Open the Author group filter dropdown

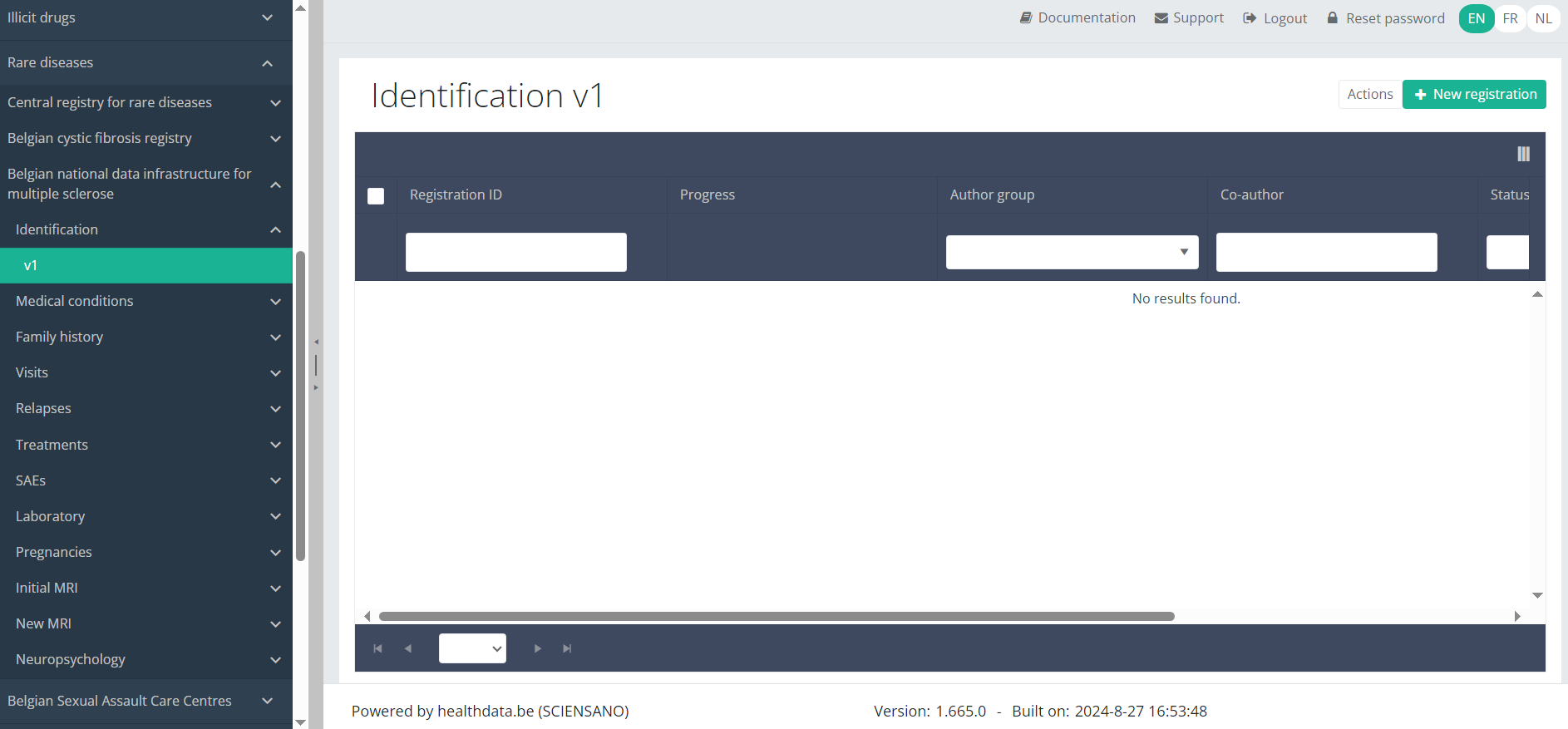(1072, 252)
